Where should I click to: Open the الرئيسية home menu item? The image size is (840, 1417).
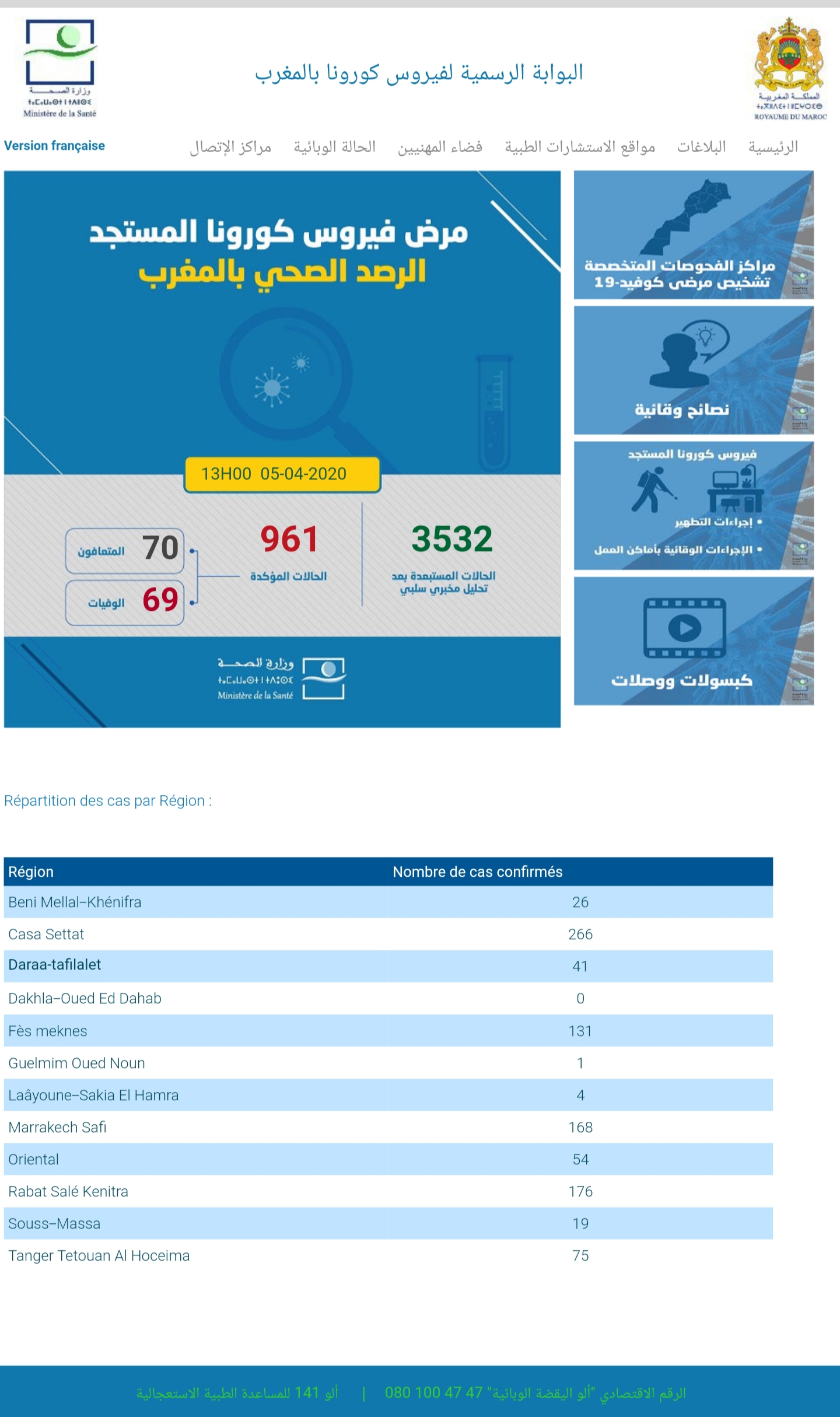[773, 147]
